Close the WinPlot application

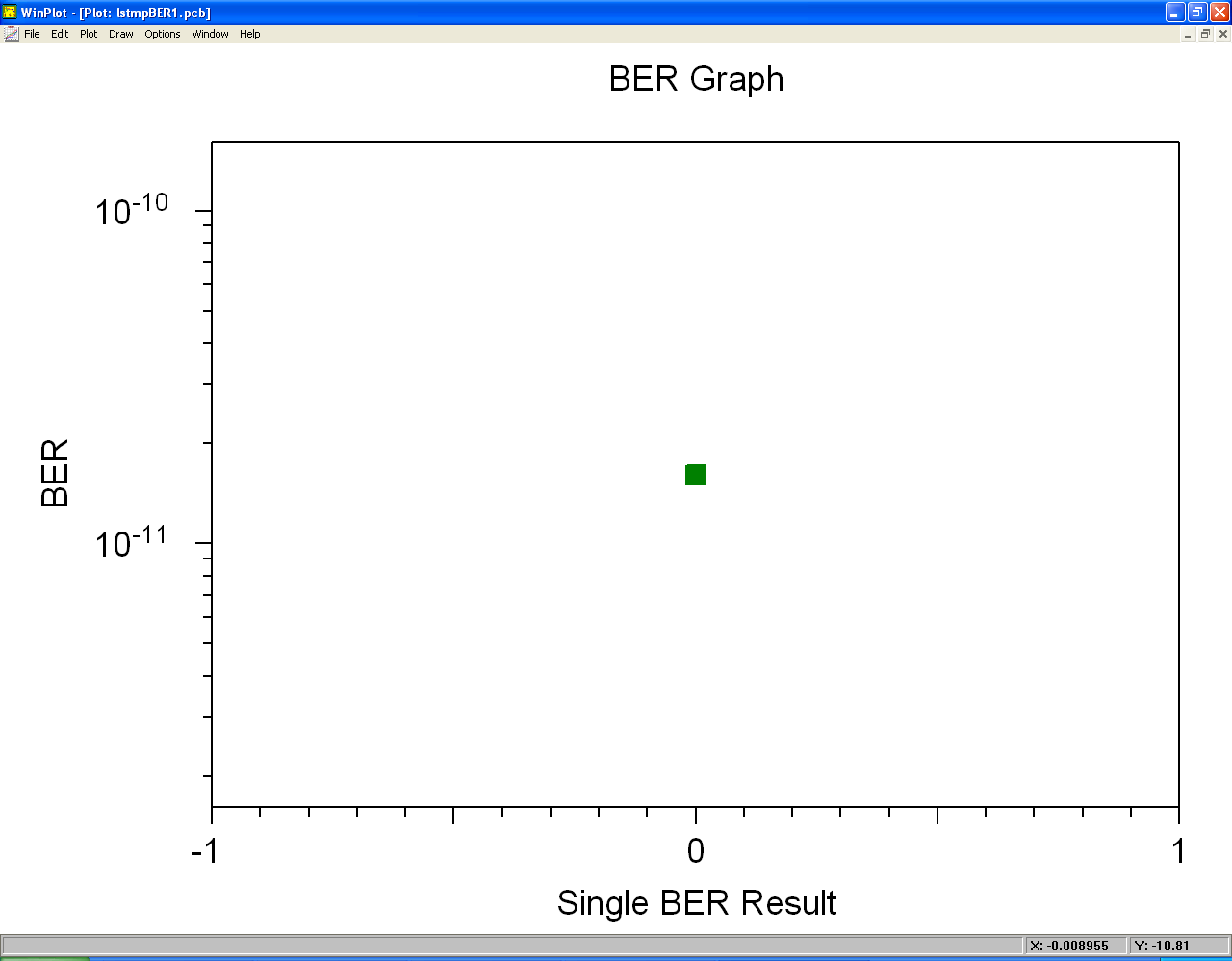1219,13
